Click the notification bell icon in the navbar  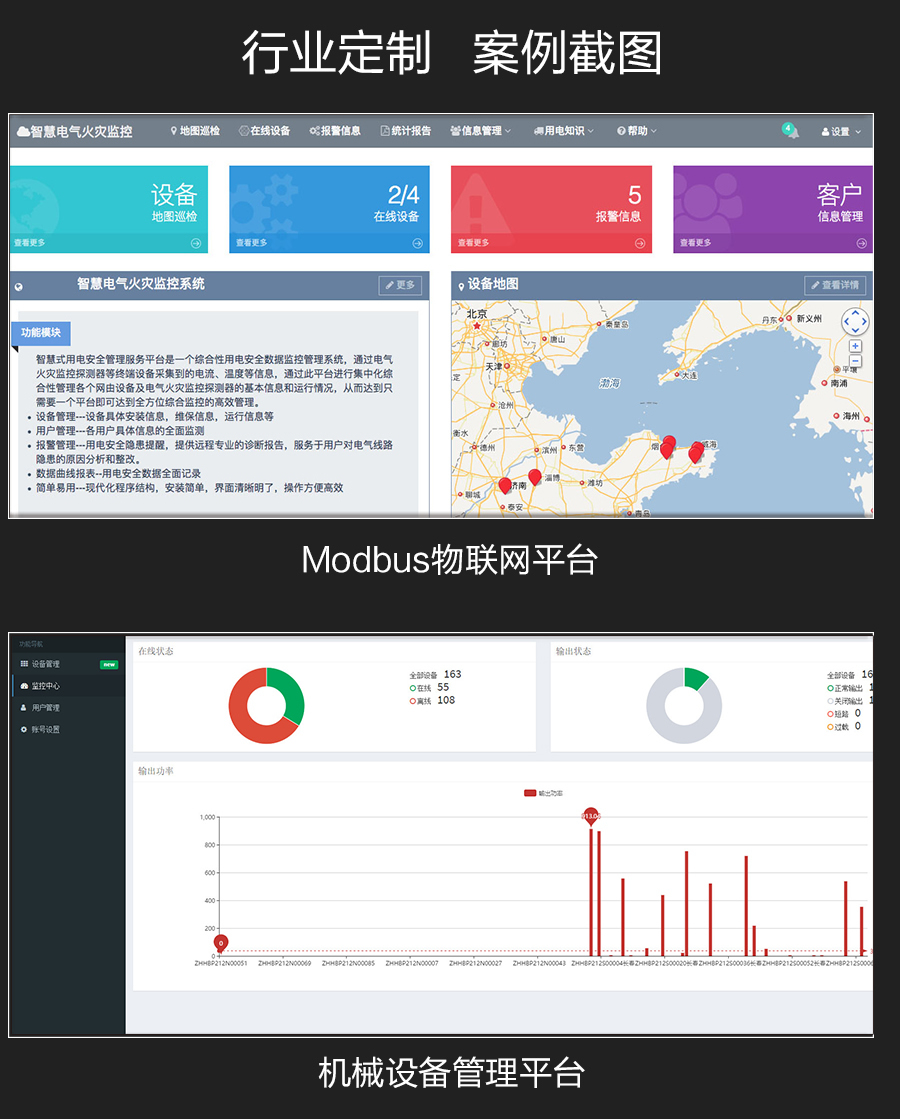click(x=791, y=131)
